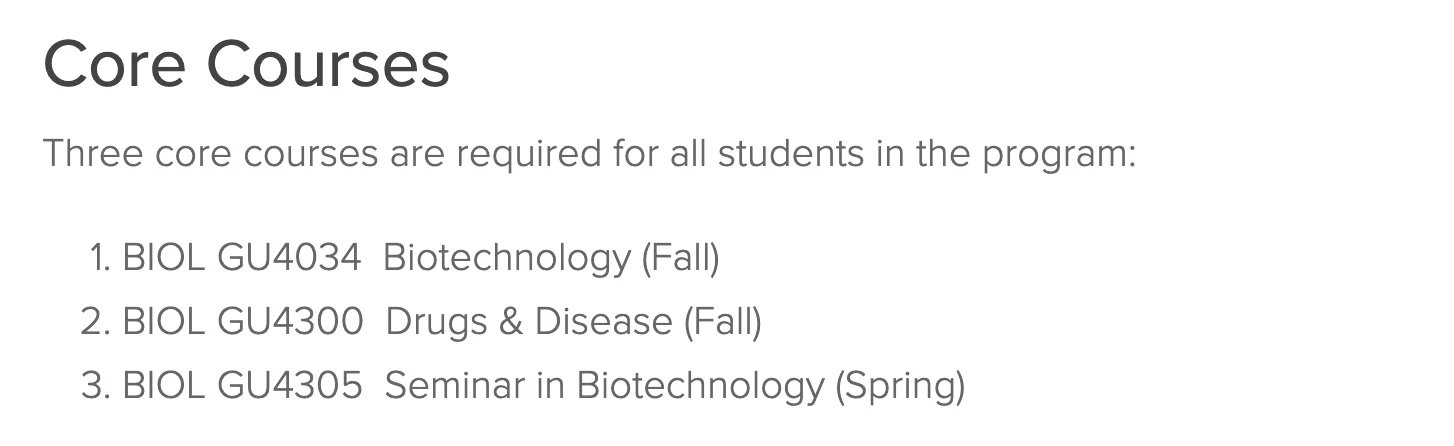The height and width of the screenshot is (446, 1454).
Task: Click "(Fall)" after the Biotechnology course
Action: (679, 258)
